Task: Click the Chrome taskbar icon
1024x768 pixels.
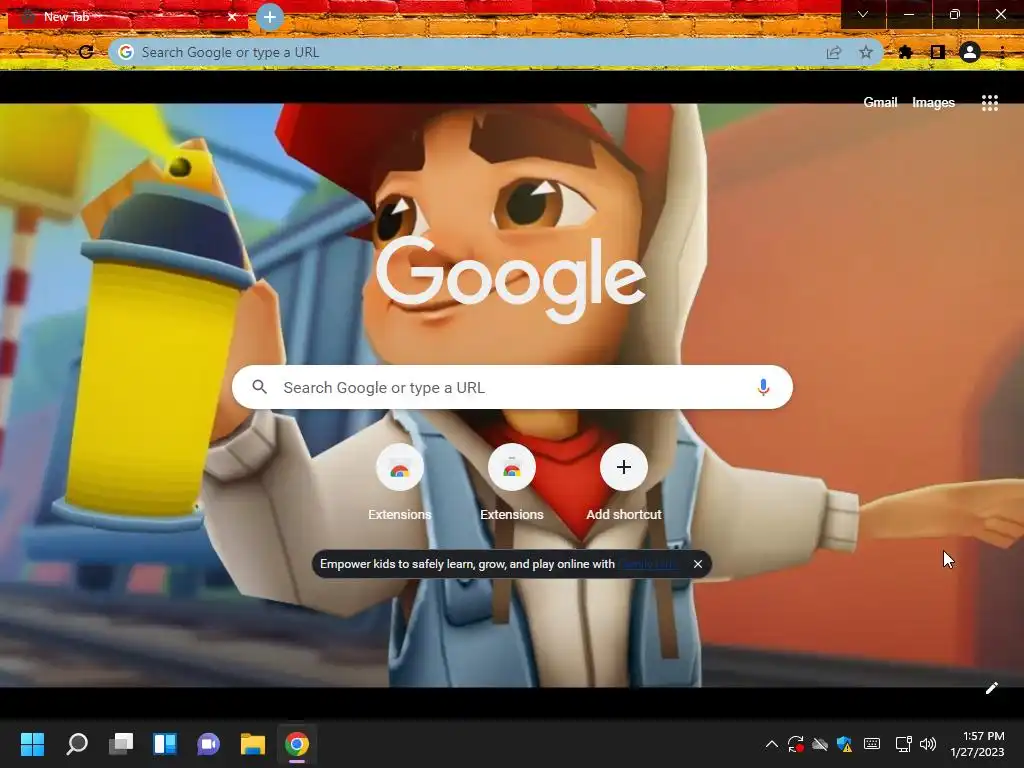Action: click(x=296, y=744)
